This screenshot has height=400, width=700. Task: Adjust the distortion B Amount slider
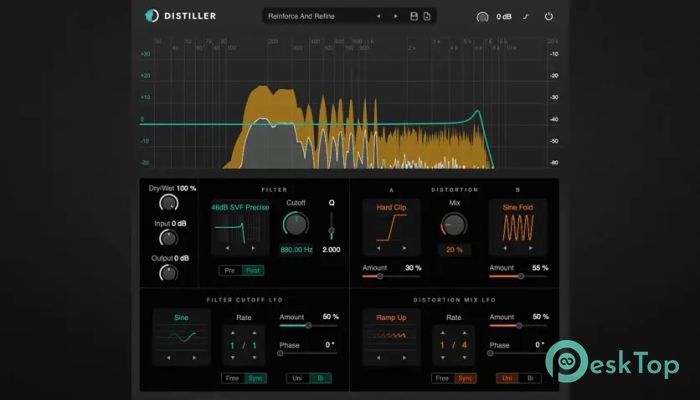click(518, 276)
